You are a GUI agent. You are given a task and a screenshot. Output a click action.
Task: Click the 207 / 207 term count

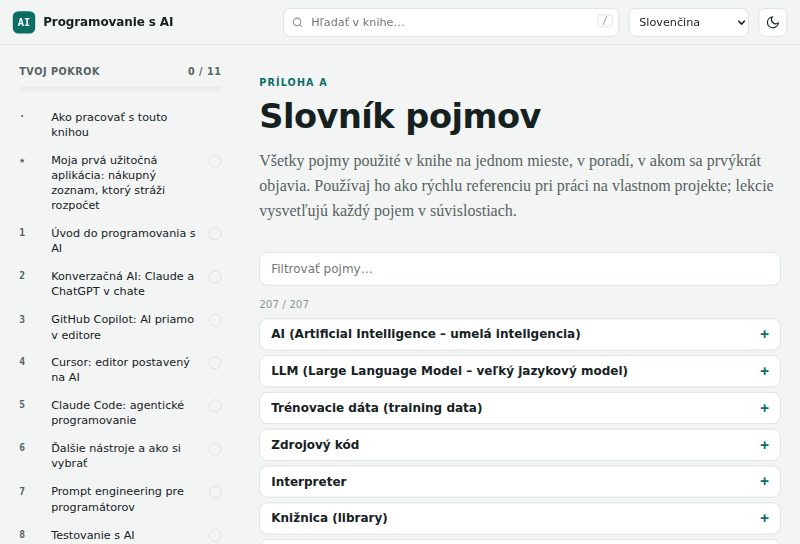tap(284, 304)
